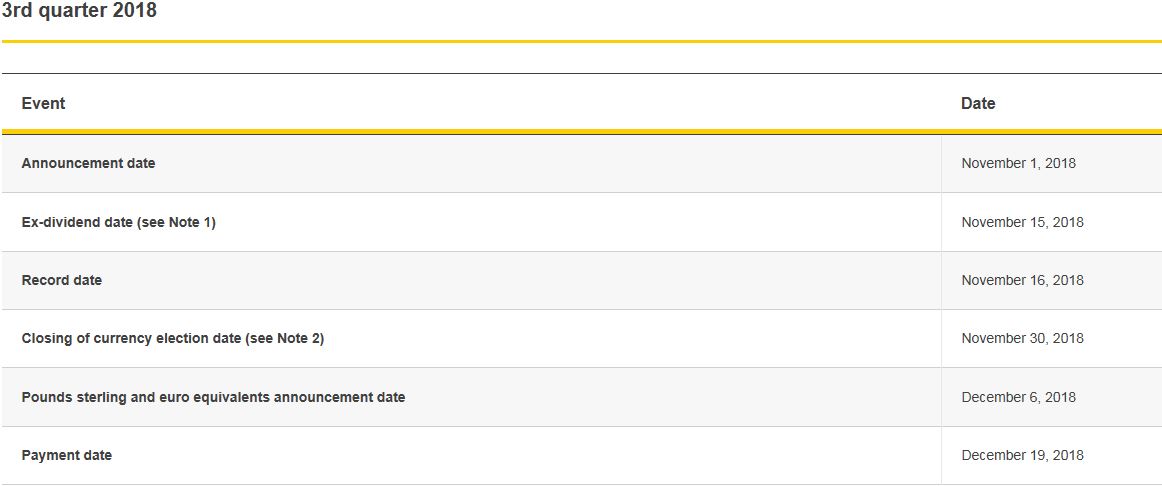Click the yellow line under the quarter heading
The image size is (1162, 486).
pos(581,41)
